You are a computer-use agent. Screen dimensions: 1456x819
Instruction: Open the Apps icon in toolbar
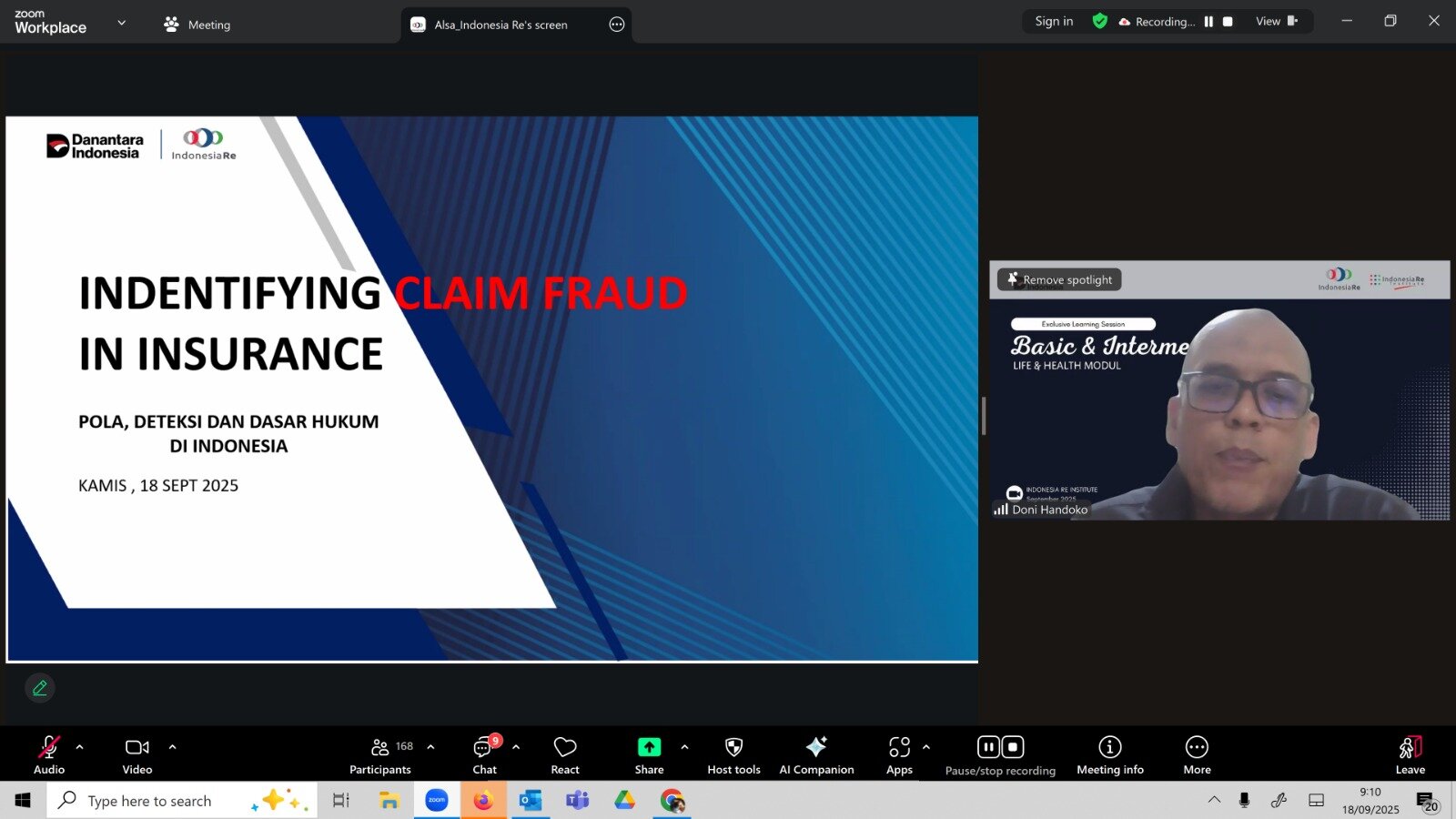pyautogui.click(x=899, y=748)
